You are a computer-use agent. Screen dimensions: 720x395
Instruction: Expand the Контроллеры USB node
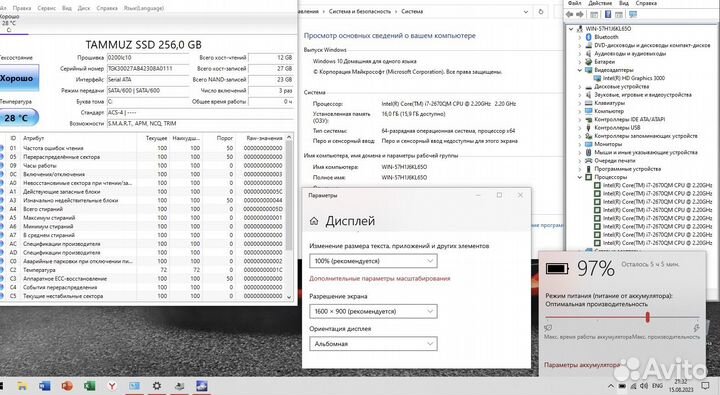point(579,128)
